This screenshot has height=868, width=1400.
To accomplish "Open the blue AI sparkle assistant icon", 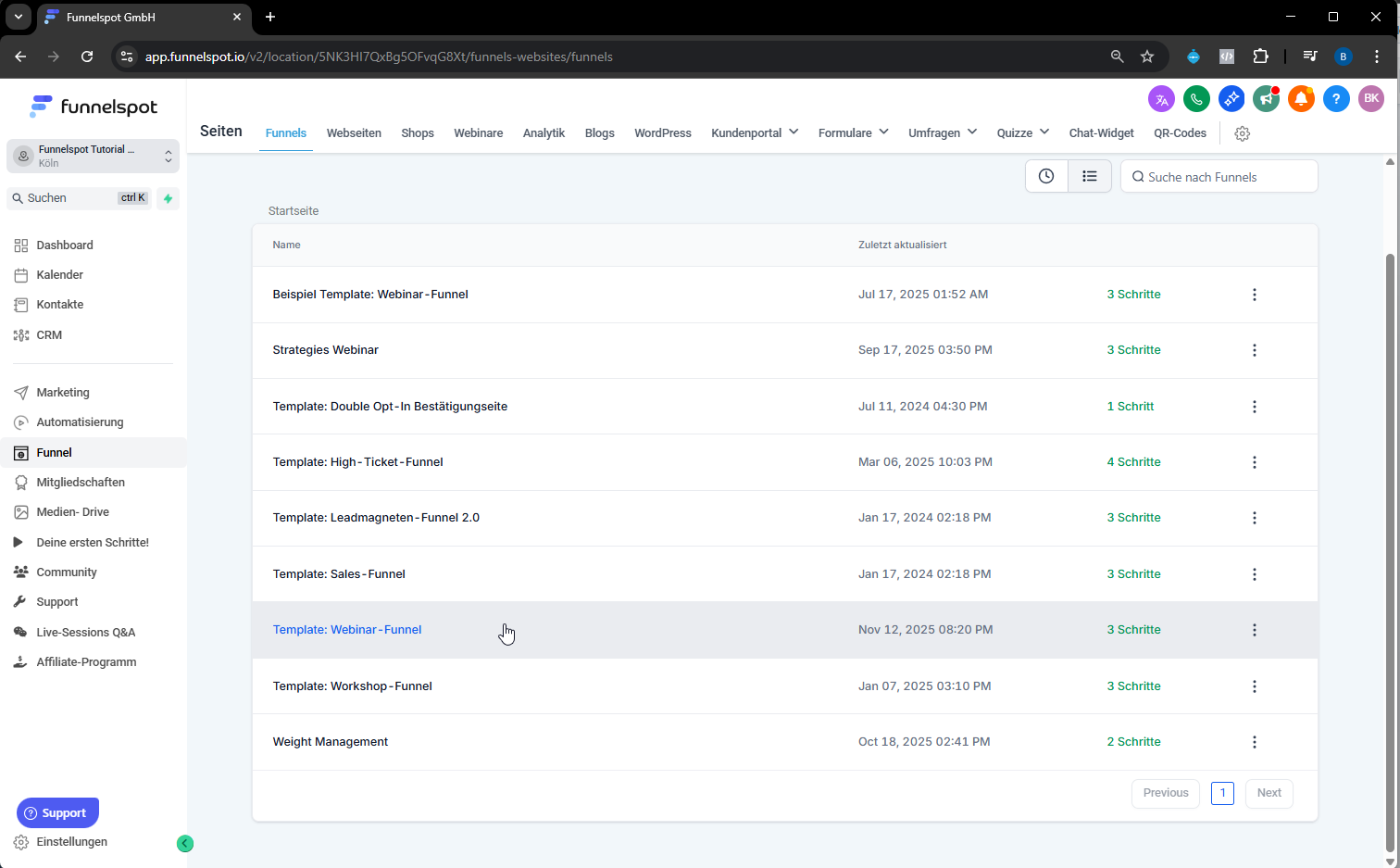I will pyautogui.click(x=1231, y=98).
